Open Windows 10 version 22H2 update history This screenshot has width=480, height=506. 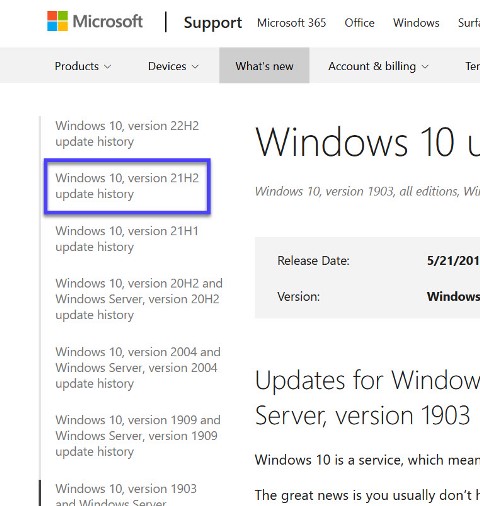click(x=127, y=134)
